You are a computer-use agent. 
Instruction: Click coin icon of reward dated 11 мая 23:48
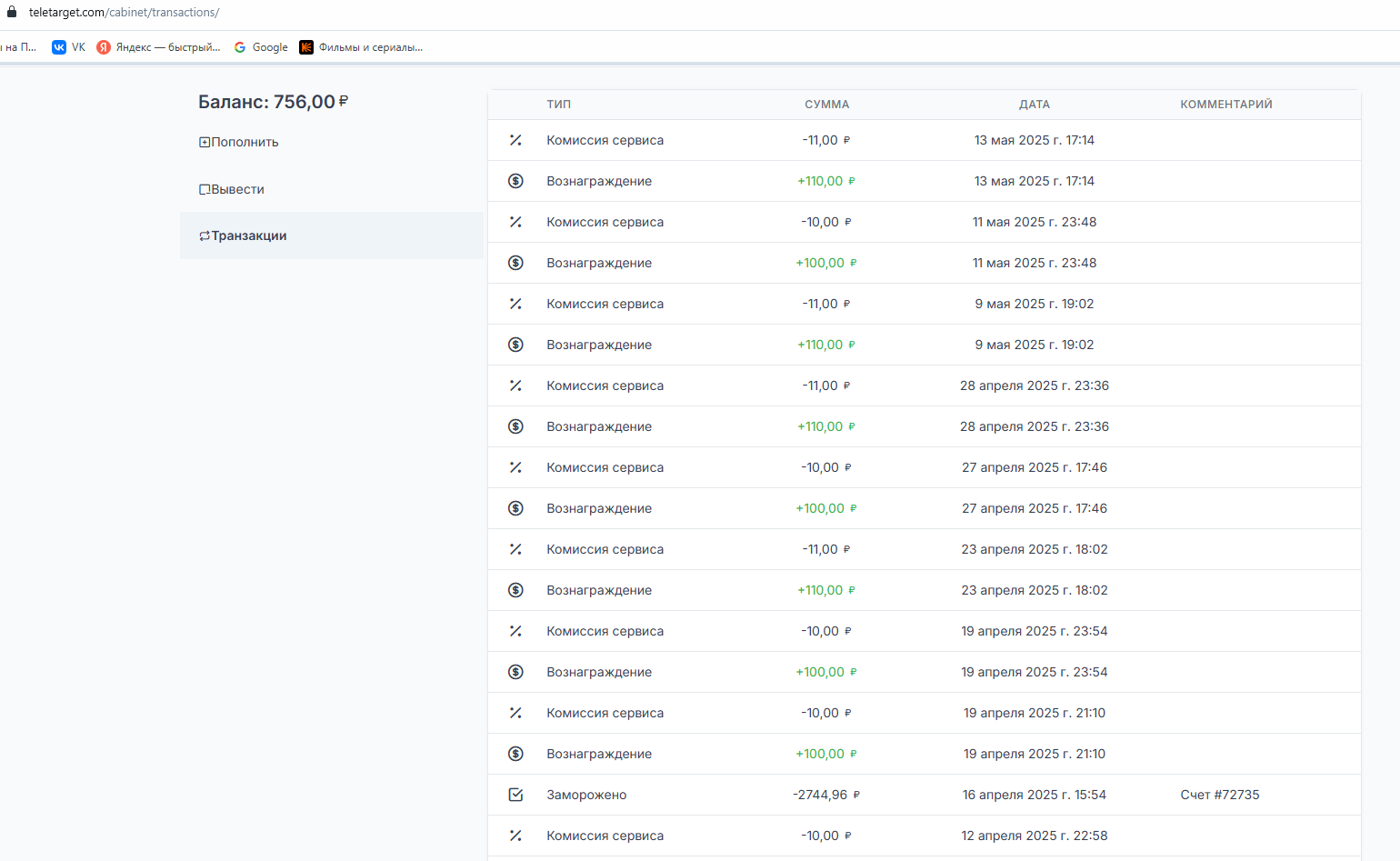(x=515, y=263)
